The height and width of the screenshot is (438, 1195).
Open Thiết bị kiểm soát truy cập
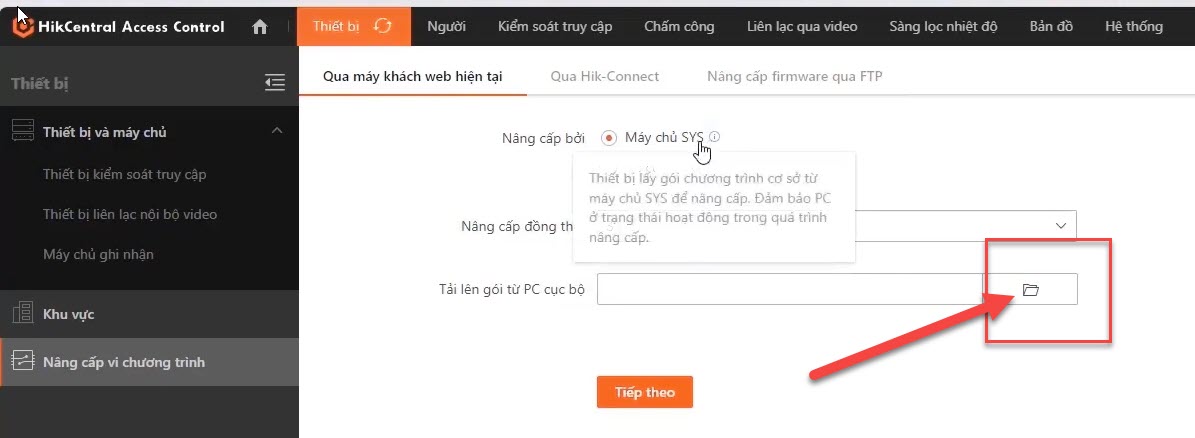point(125,175)
